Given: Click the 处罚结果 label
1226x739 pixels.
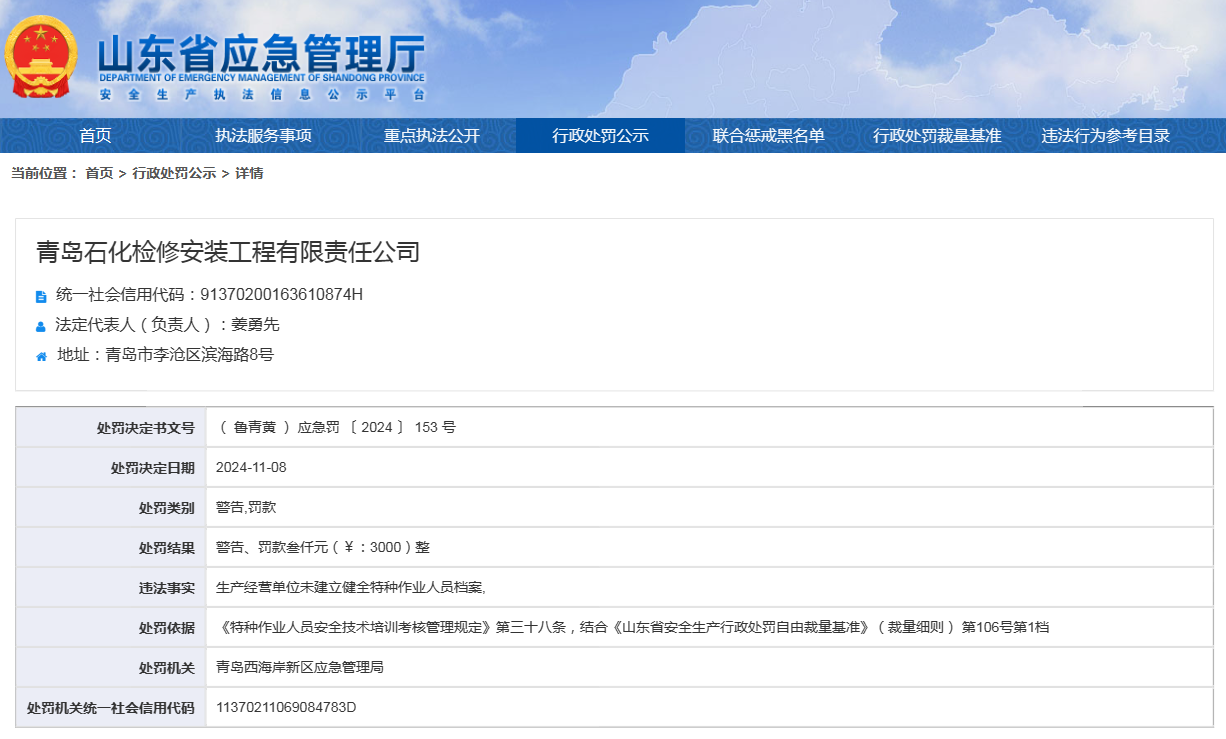Looking at the screenshot, I should coord(167,547).
